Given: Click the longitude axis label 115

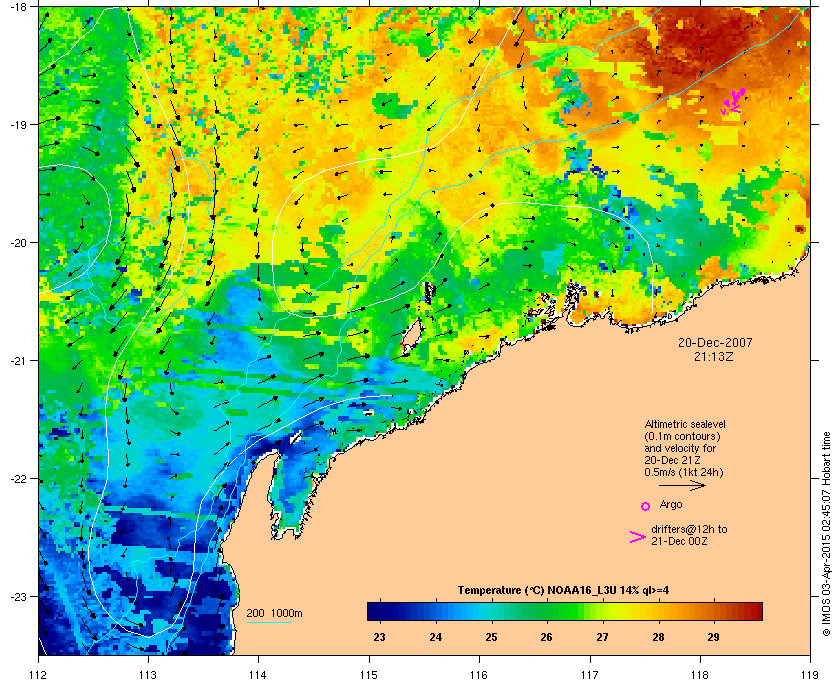Looking at the screenshot, I should coord(369,674).
